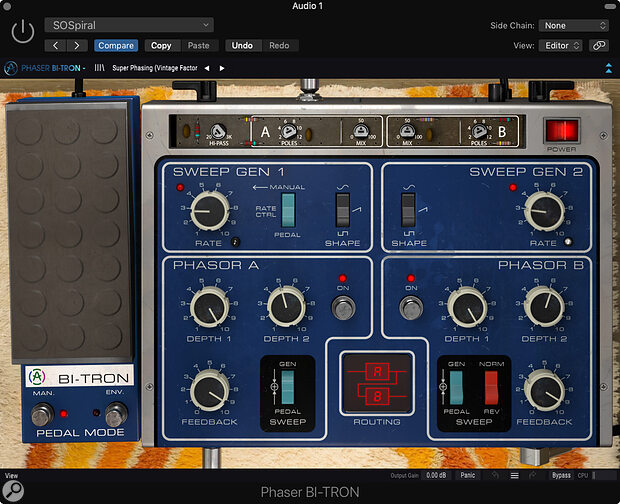Click Sweep Gen 2 RATE knob
Viewport: 620px width, 504px height.
(x=544, y=211)
